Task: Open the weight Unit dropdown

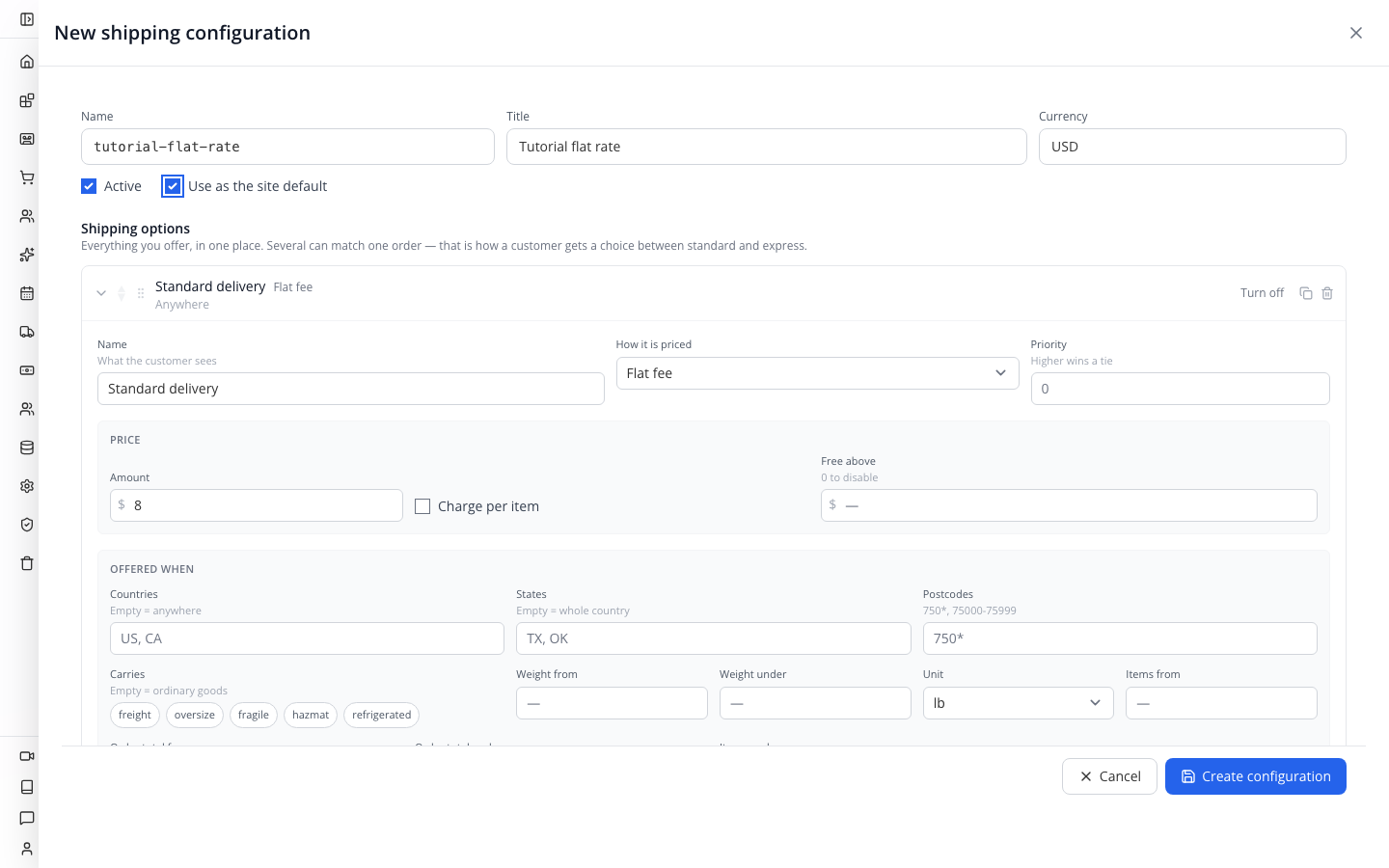Action: tap(1018, 703)
